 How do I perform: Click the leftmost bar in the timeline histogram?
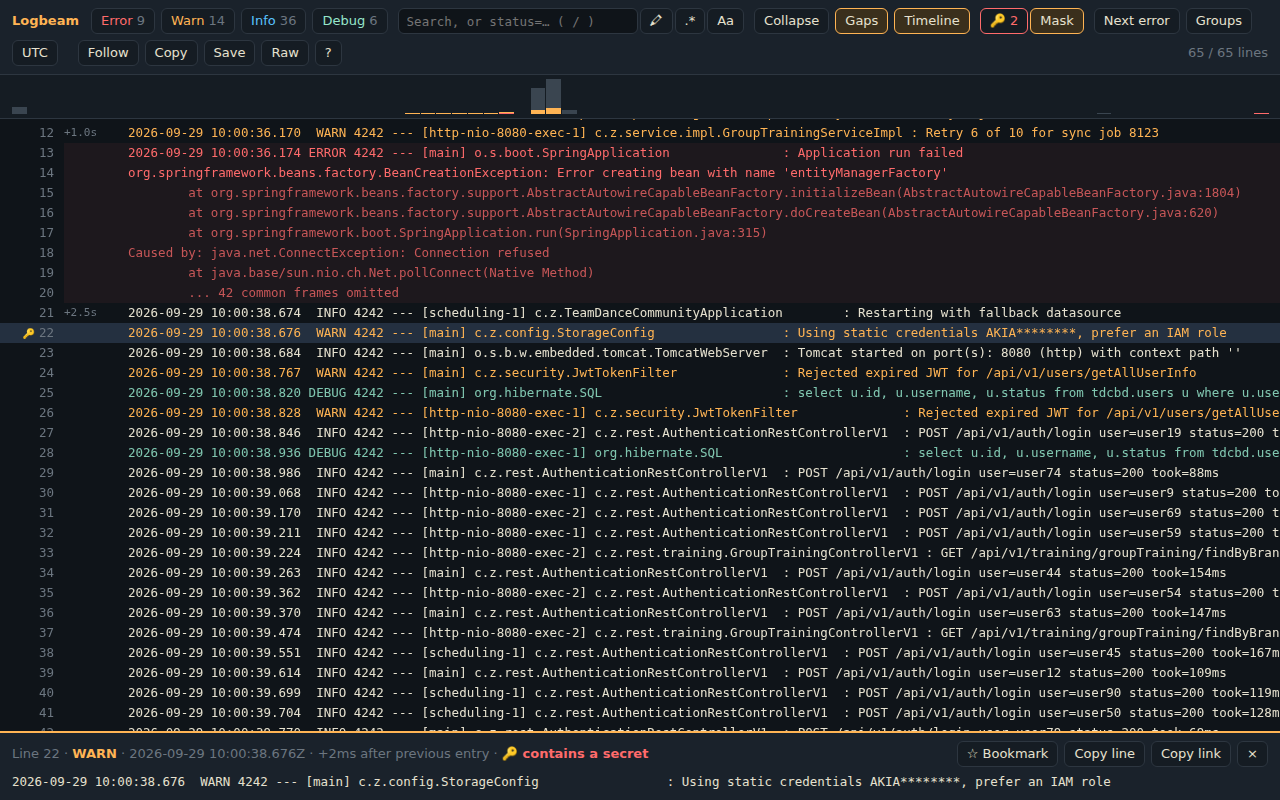19,110
